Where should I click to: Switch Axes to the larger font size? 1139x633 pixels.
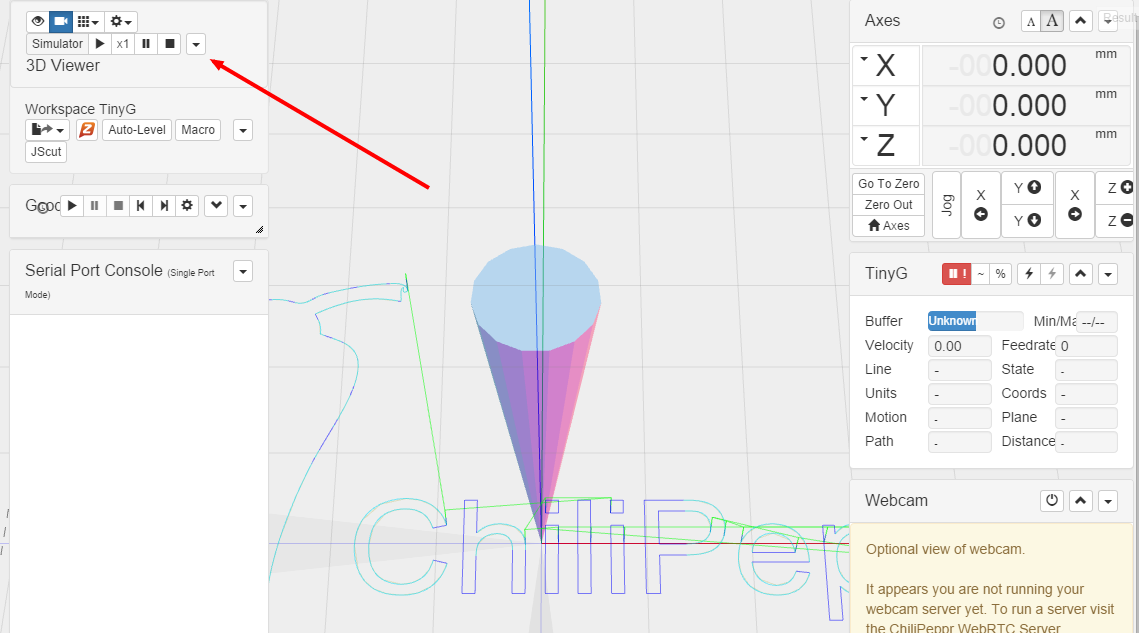[1051, 22]
